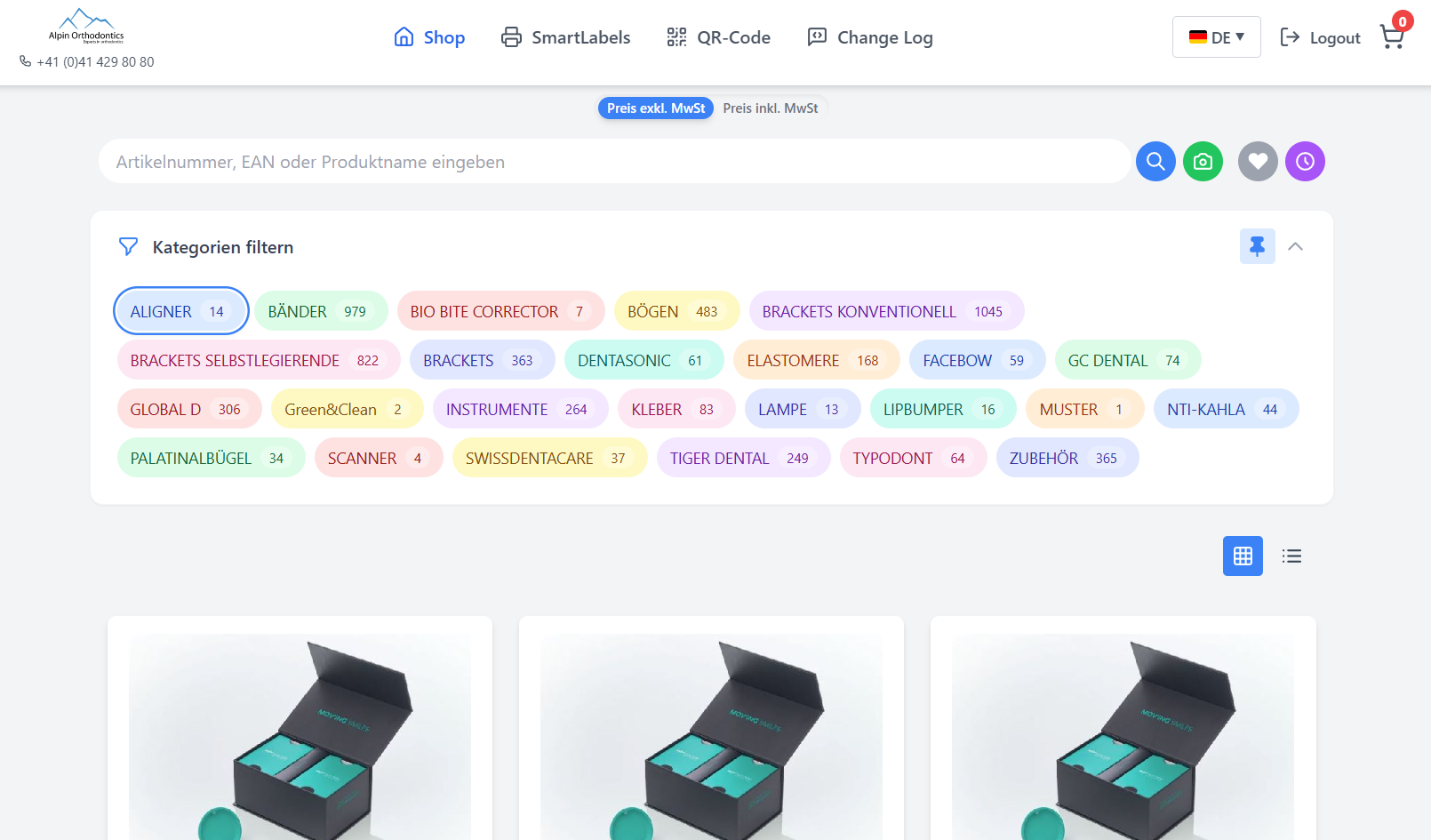Click the Kategorien filtern funnel icon
1431x840 pixels.
click(x=128, y=247)
